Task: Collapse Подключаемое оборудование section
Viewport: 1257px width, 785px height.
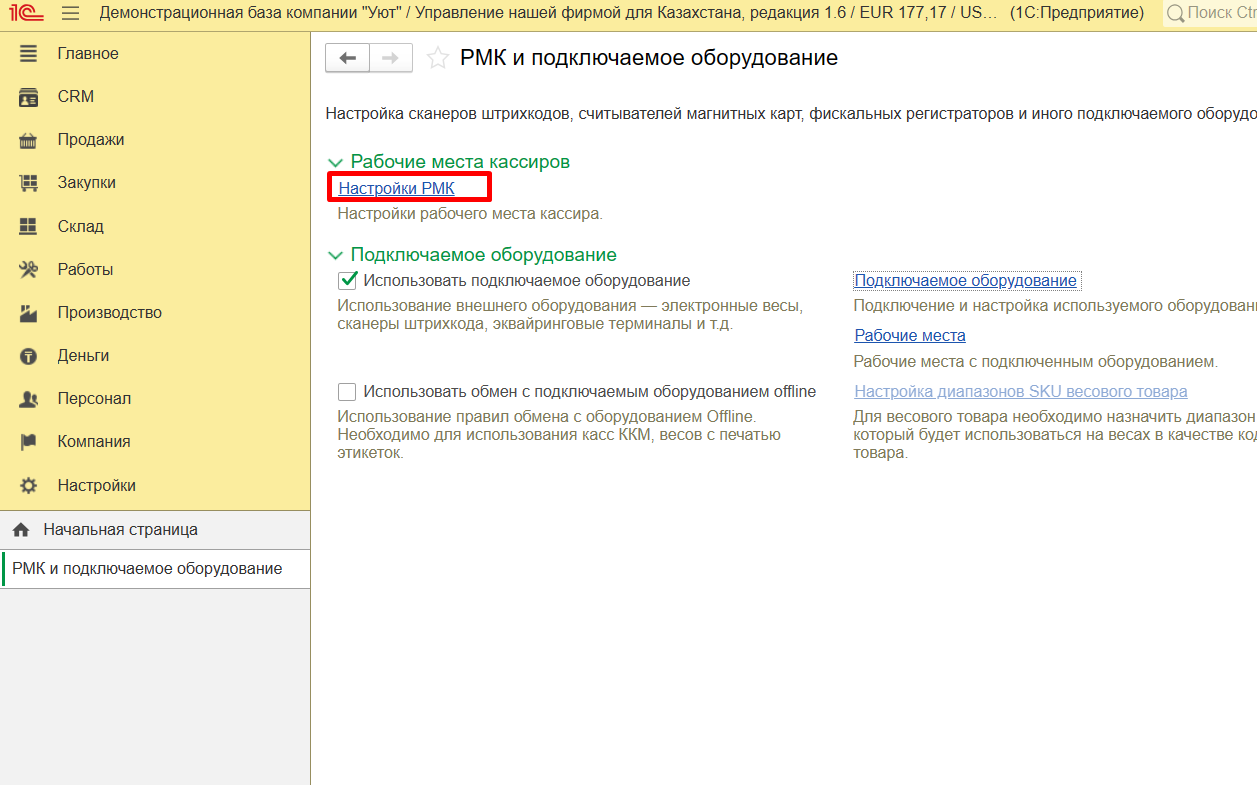Action: [334, 255]
